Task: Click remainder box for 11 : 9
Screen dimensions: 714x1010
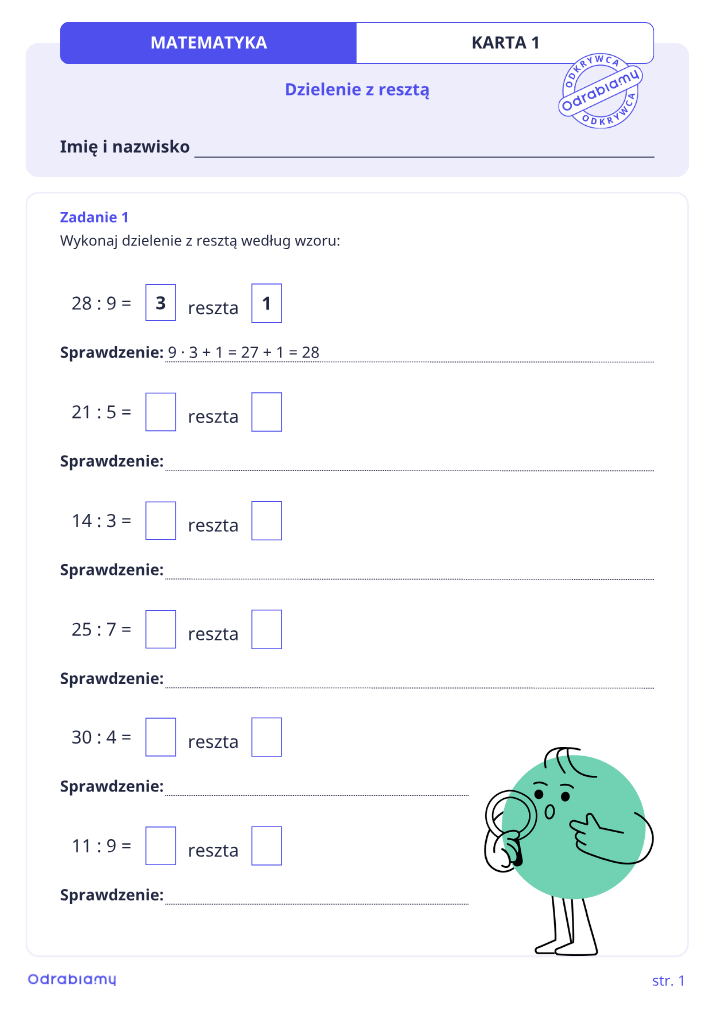Action: point(266,846)
